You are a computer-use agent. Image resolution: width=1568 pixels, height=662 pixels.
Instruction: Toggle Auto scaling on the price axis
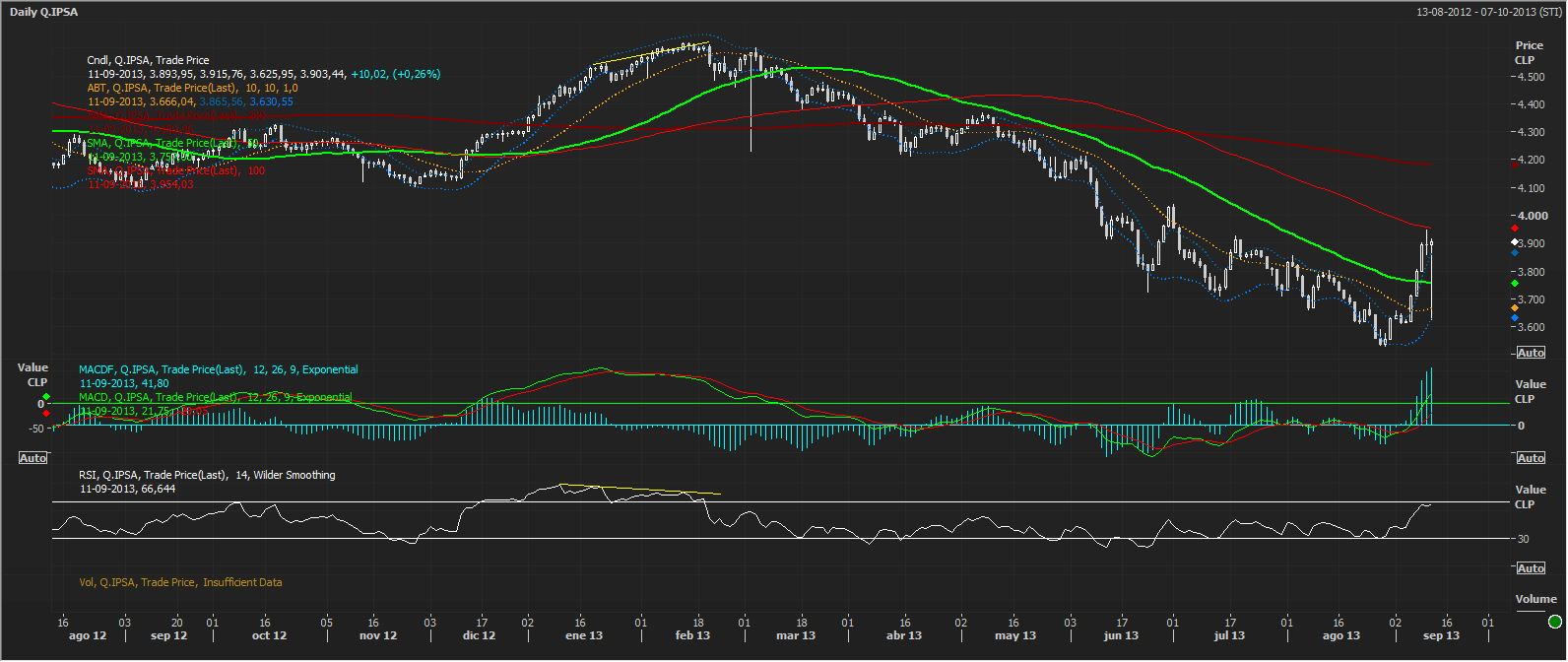coord(1531,353)
